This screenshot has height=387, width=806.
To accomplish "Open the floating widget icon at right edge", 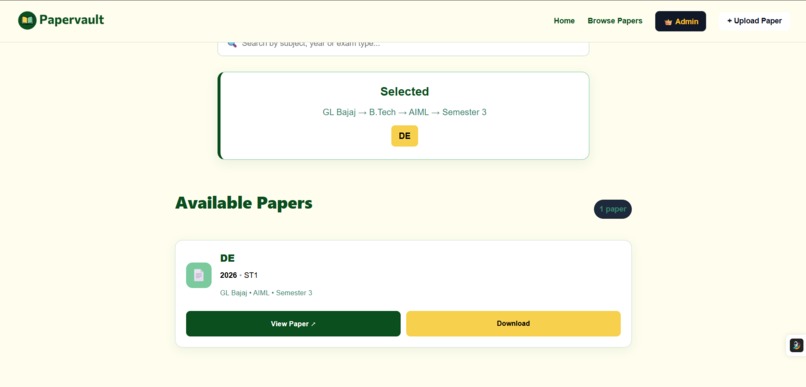I will point(796,345).
